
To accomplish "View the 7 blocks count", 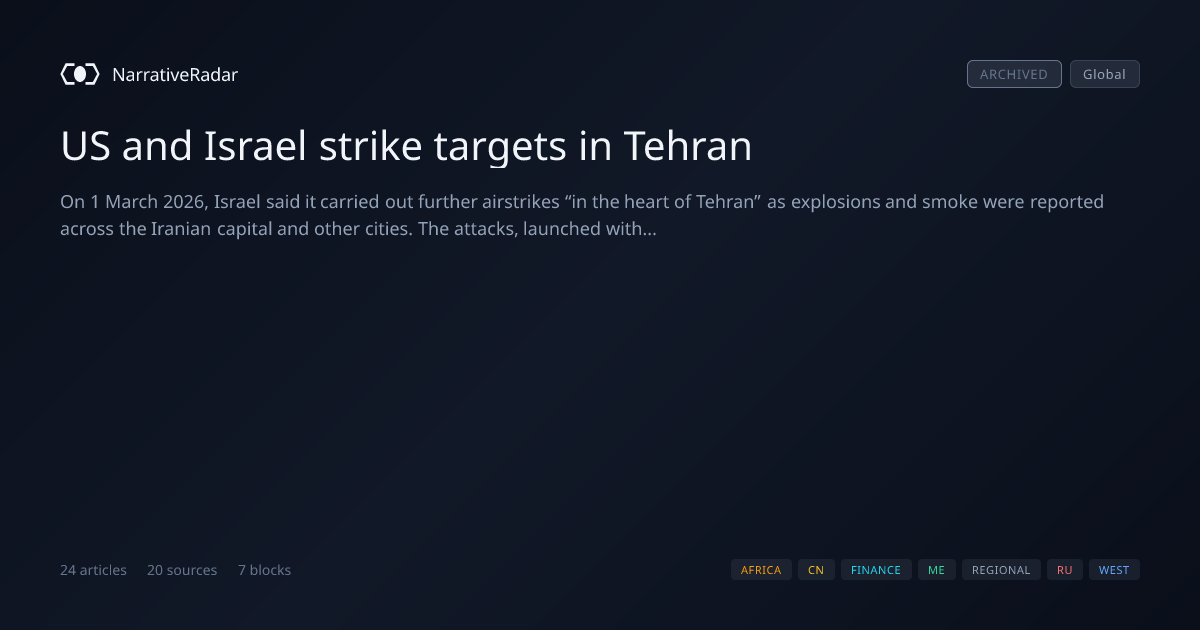I will point(264,570).
